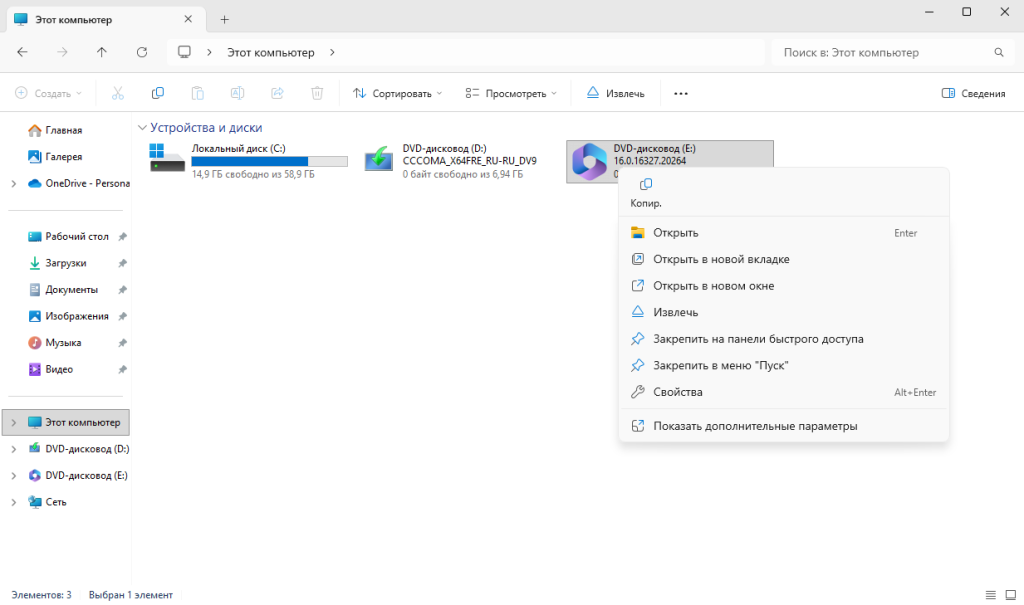
Task: Click Этот компьютер tab title
Action: pos(73,20)
